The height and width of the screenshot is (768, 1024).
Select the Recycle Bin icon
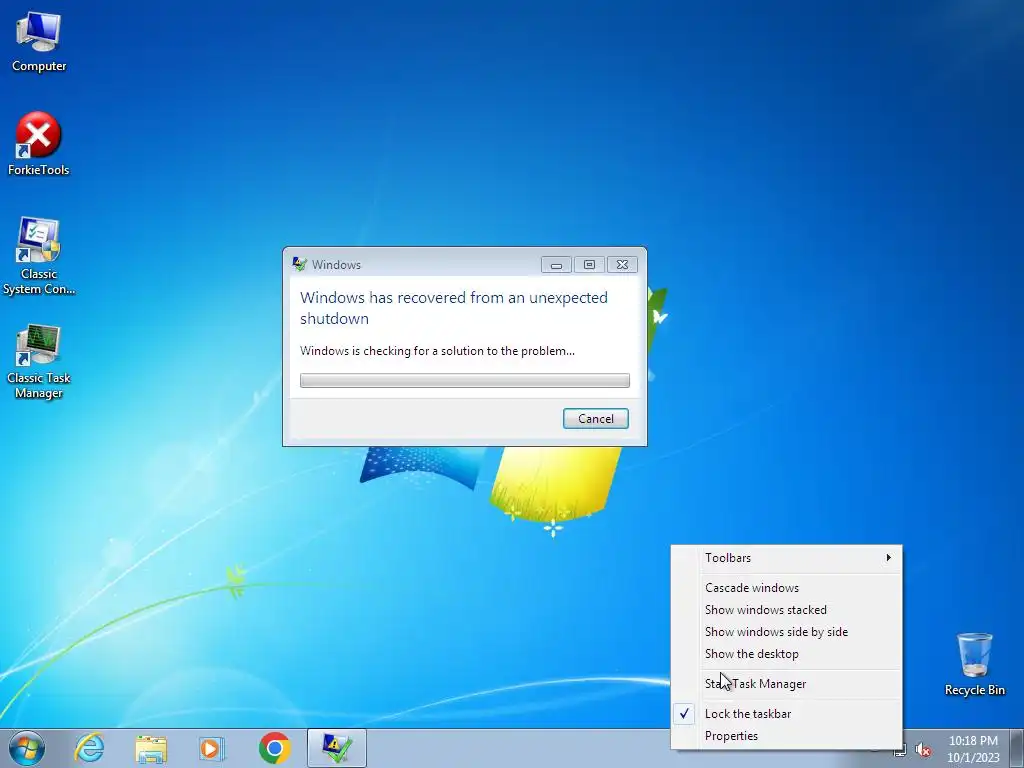[974, 664]
